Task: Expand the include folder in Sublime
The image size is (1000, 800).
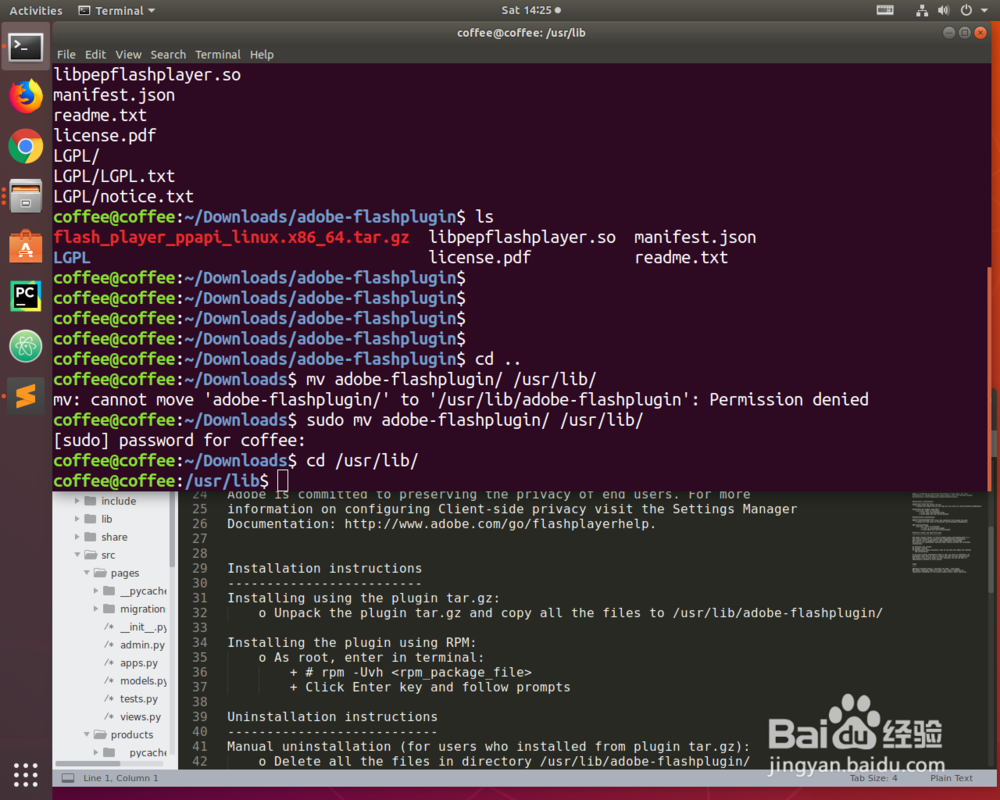Action: point(77,501)
